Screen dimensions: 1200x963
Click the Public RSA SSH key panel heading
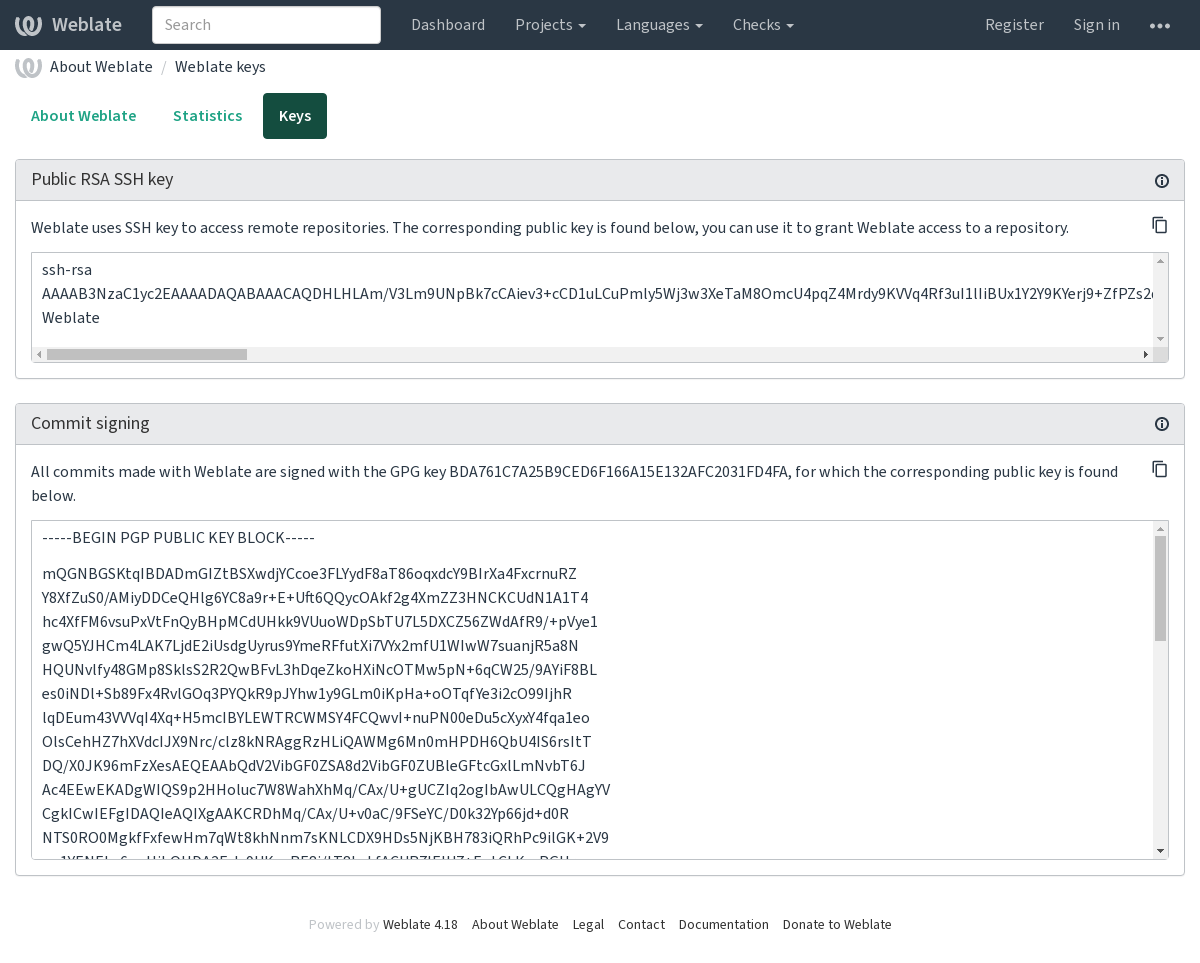tap(102, 180)
